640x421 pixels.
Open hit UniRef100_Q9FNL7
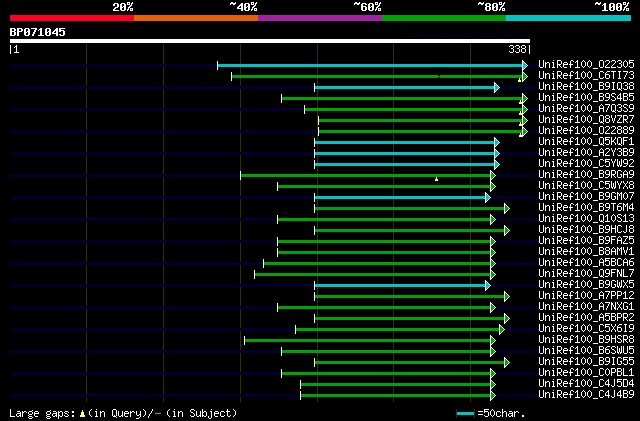(586, 274)
